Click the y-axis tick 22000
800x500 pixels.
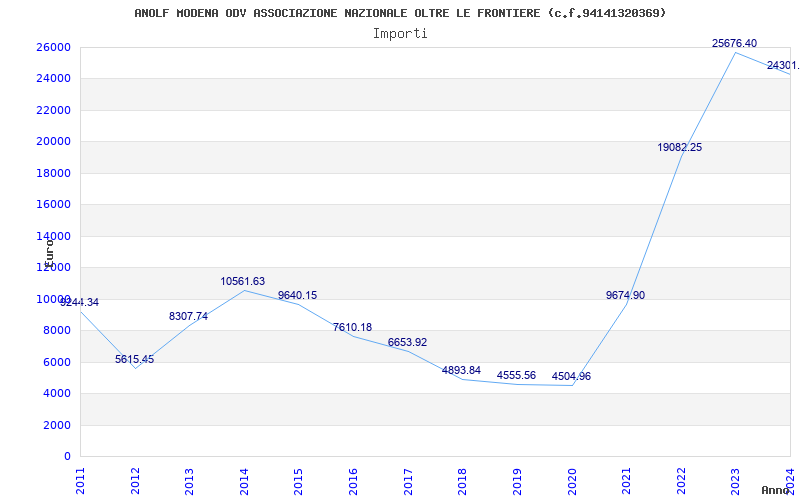tap(53, 110)
